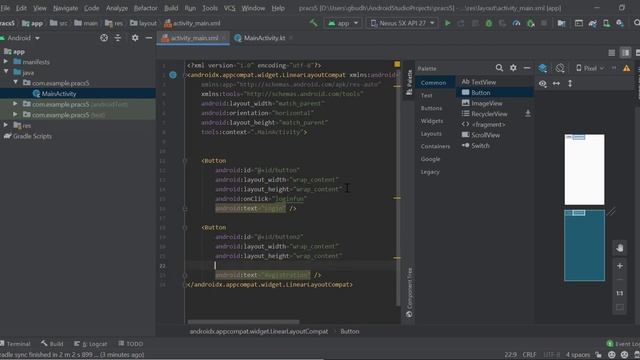Open the profiler gauge icon in toolbar
The height and width of the screenshot is (360, 640).
[x=516, y=24]
